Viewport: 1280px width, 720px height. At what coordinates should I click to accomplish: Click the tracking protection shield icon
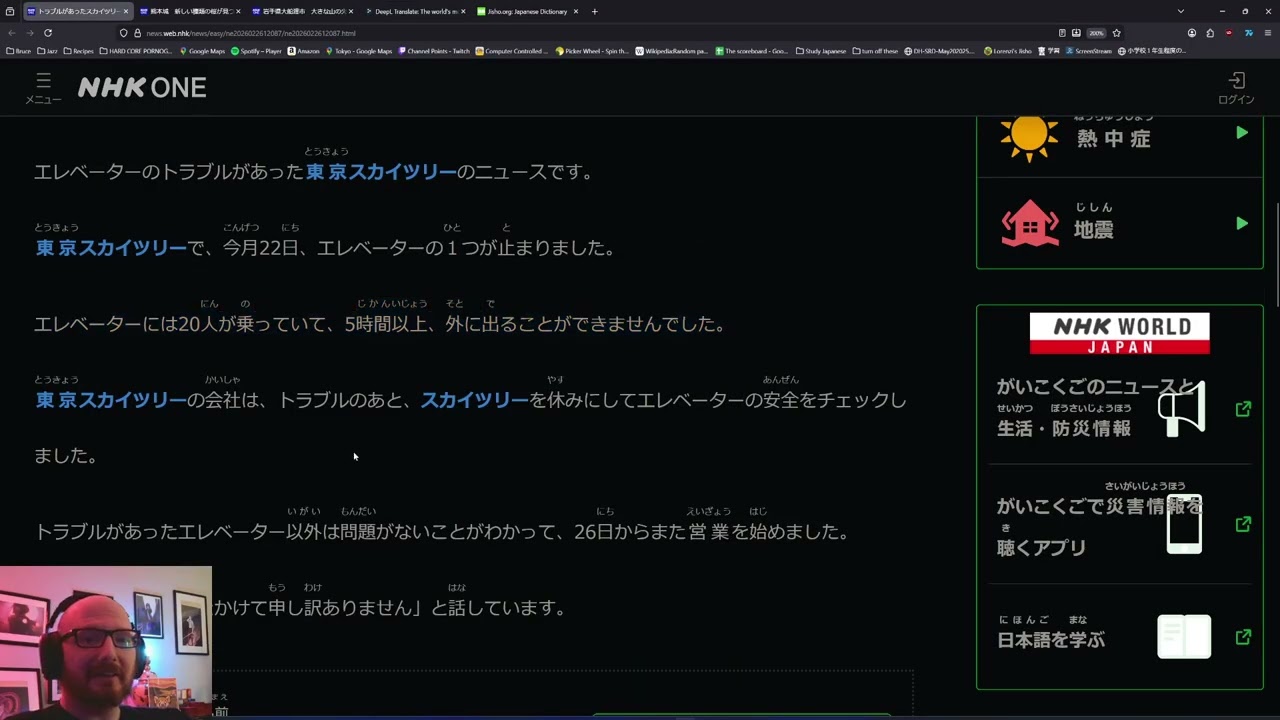[x=124, y=33]
